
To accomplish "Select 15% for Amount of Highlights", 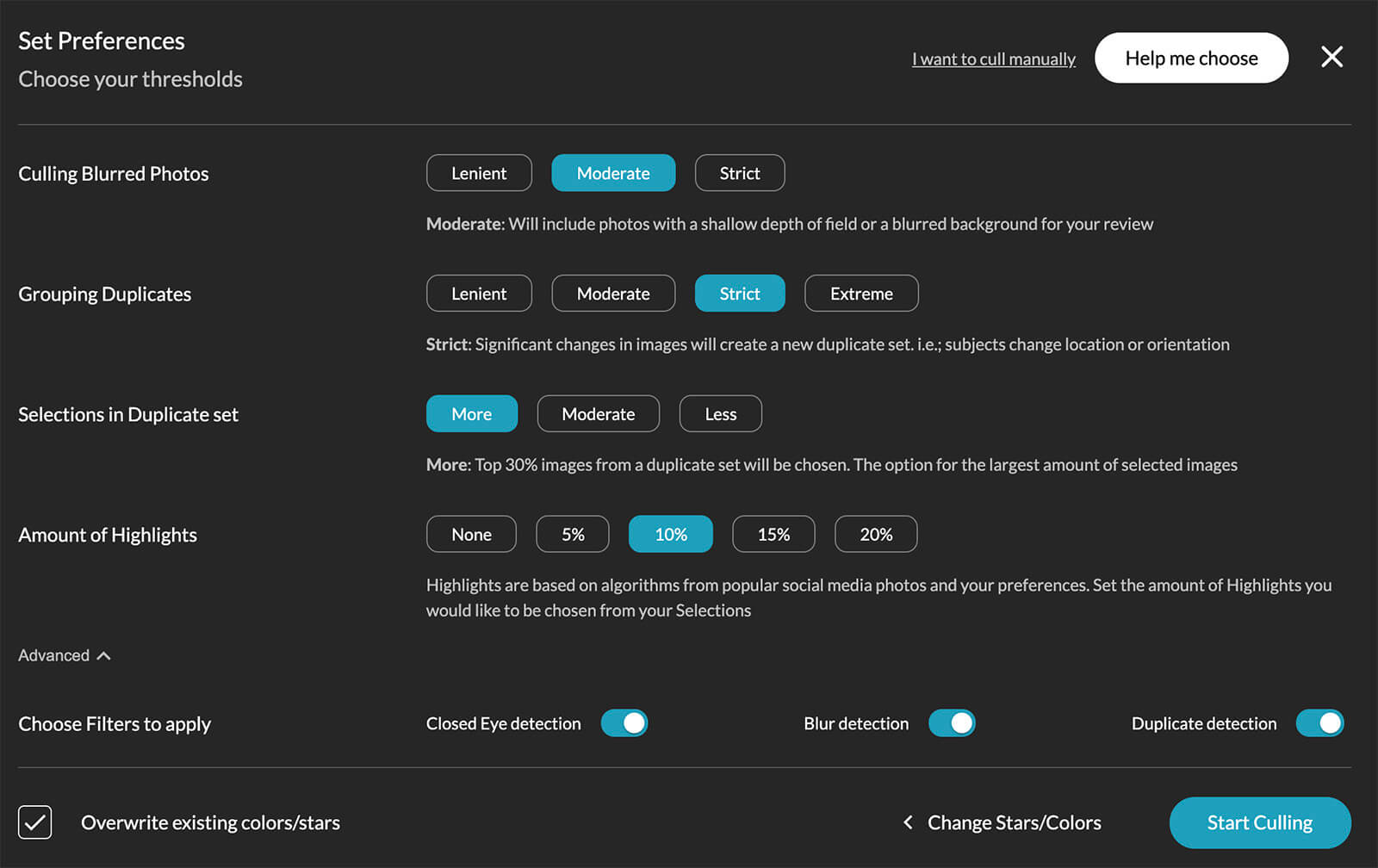I will coord(773,535).
